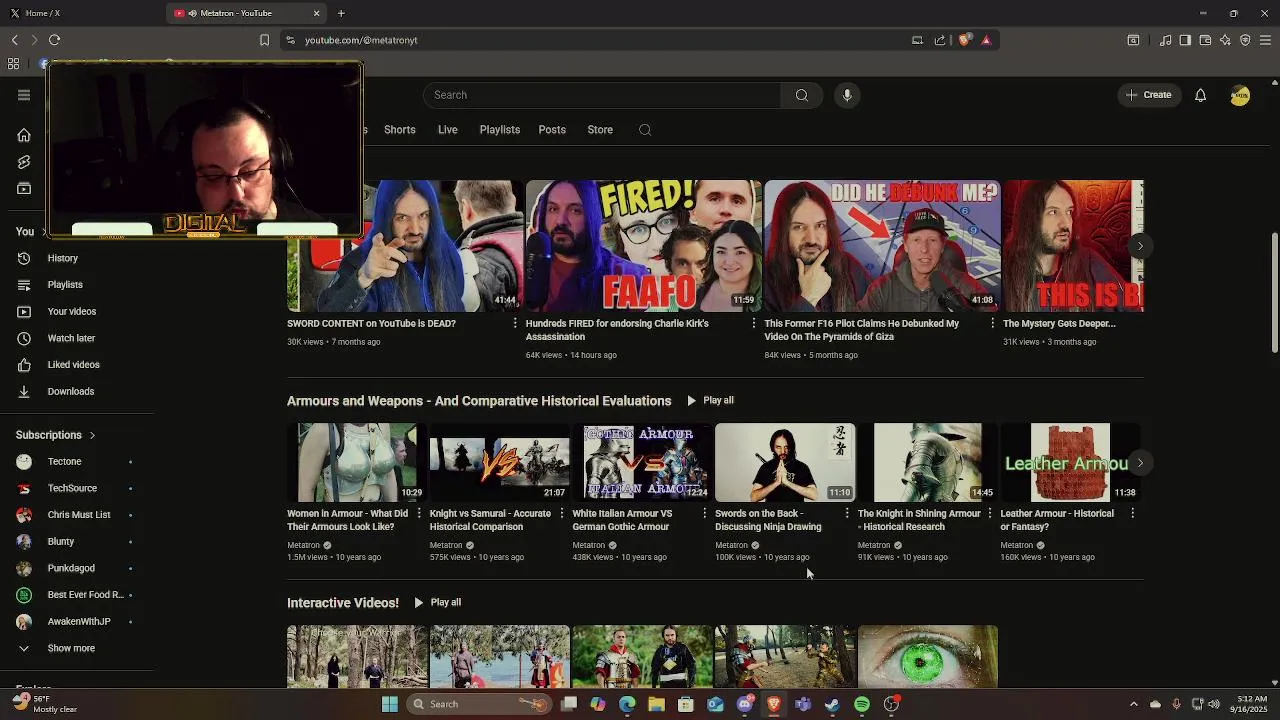Open YouTube notifications bell
This screenshot has width=1280, height=720.
(x=1200, y=95)
